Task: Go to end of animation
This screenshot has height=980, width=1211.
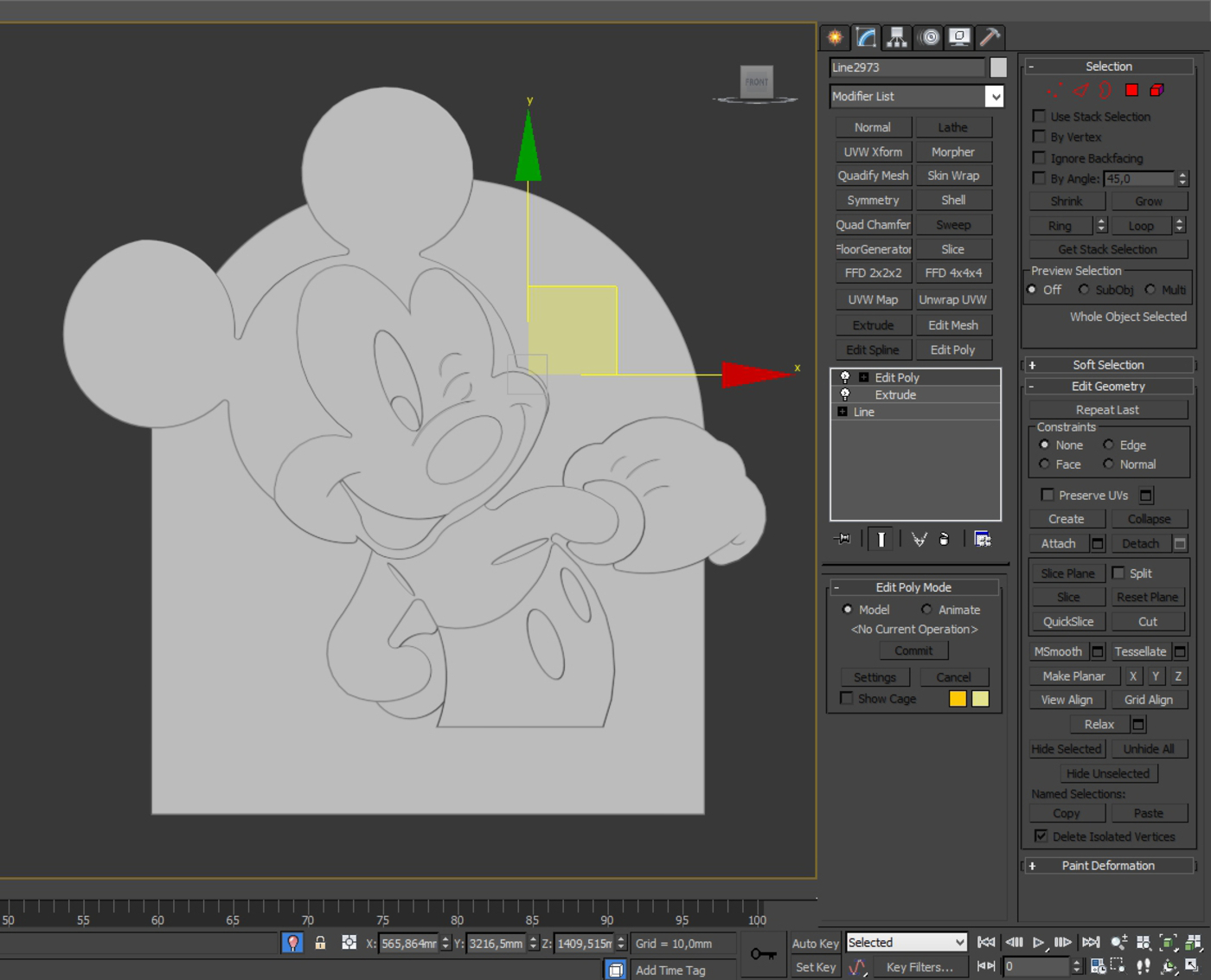Action: (1091, 942)
